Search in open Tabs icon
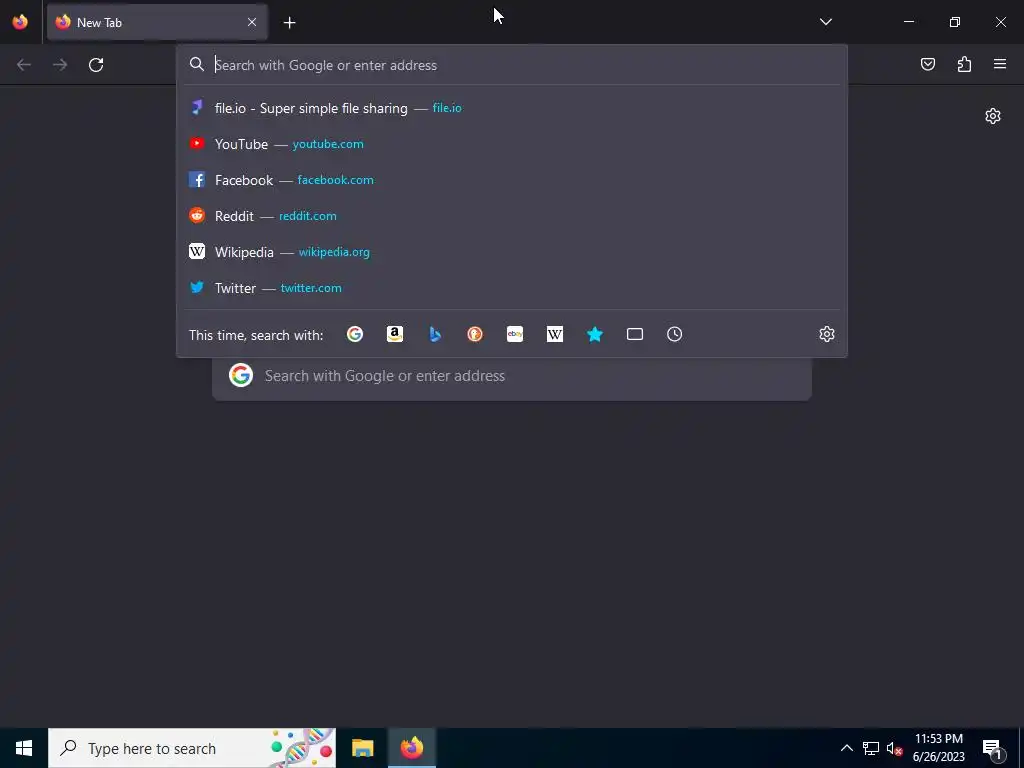Viewport: 1024px width, 768px height. click(635, 334)
